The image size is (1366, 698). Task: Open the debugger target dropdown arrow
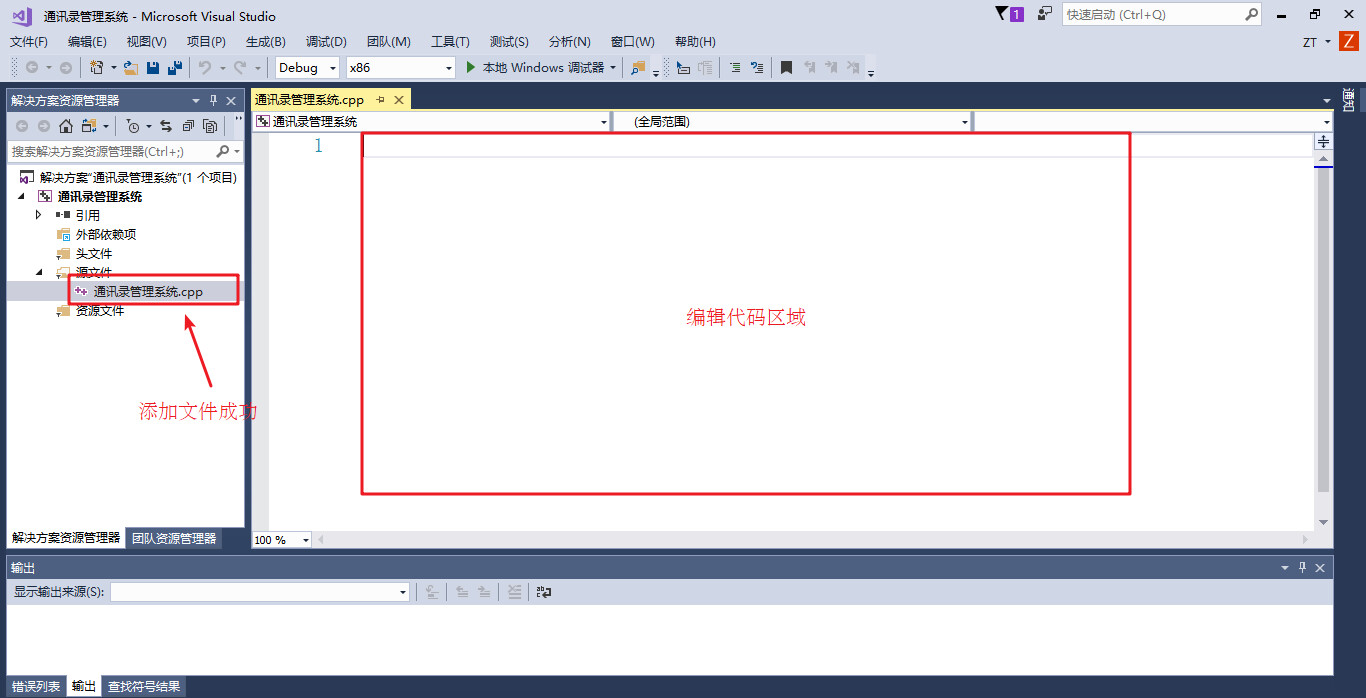(x=613, y=68)
